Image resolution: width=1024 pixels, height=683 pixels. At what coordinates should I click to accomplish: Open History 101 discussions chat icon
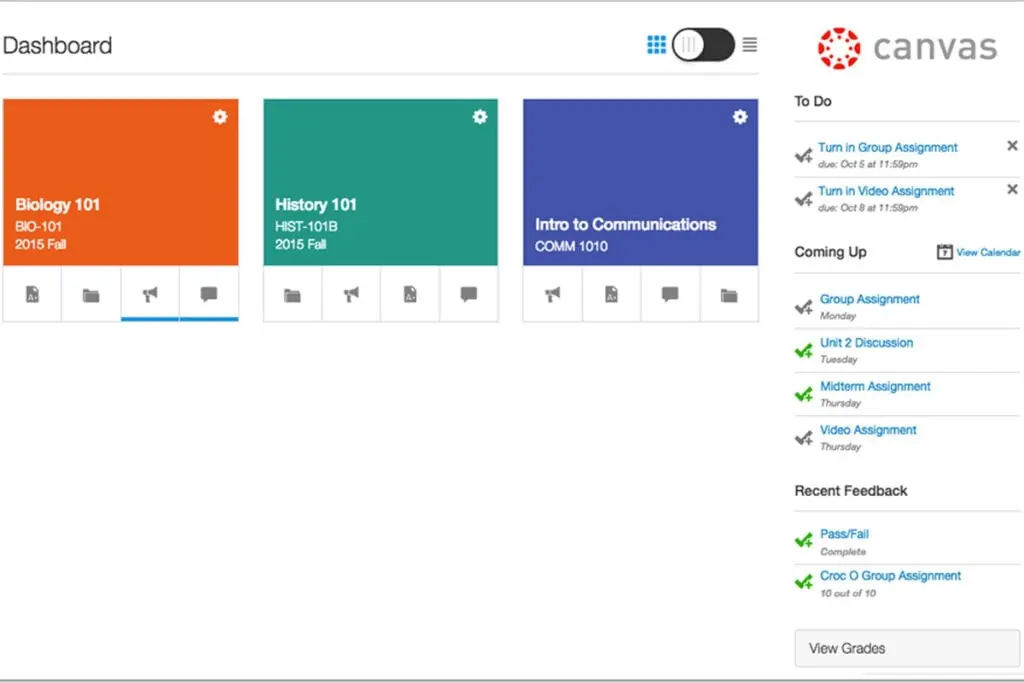pyautogui.click(x=469, y=294)
